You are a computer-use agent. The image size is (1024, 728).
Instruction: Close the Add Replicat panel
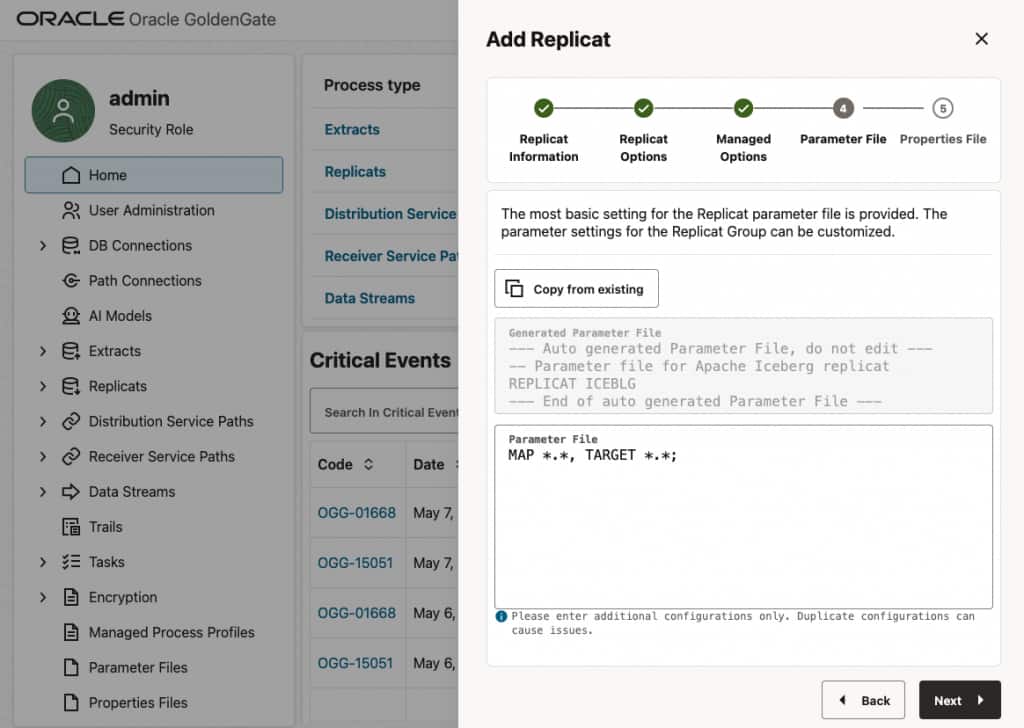point(981,39)
